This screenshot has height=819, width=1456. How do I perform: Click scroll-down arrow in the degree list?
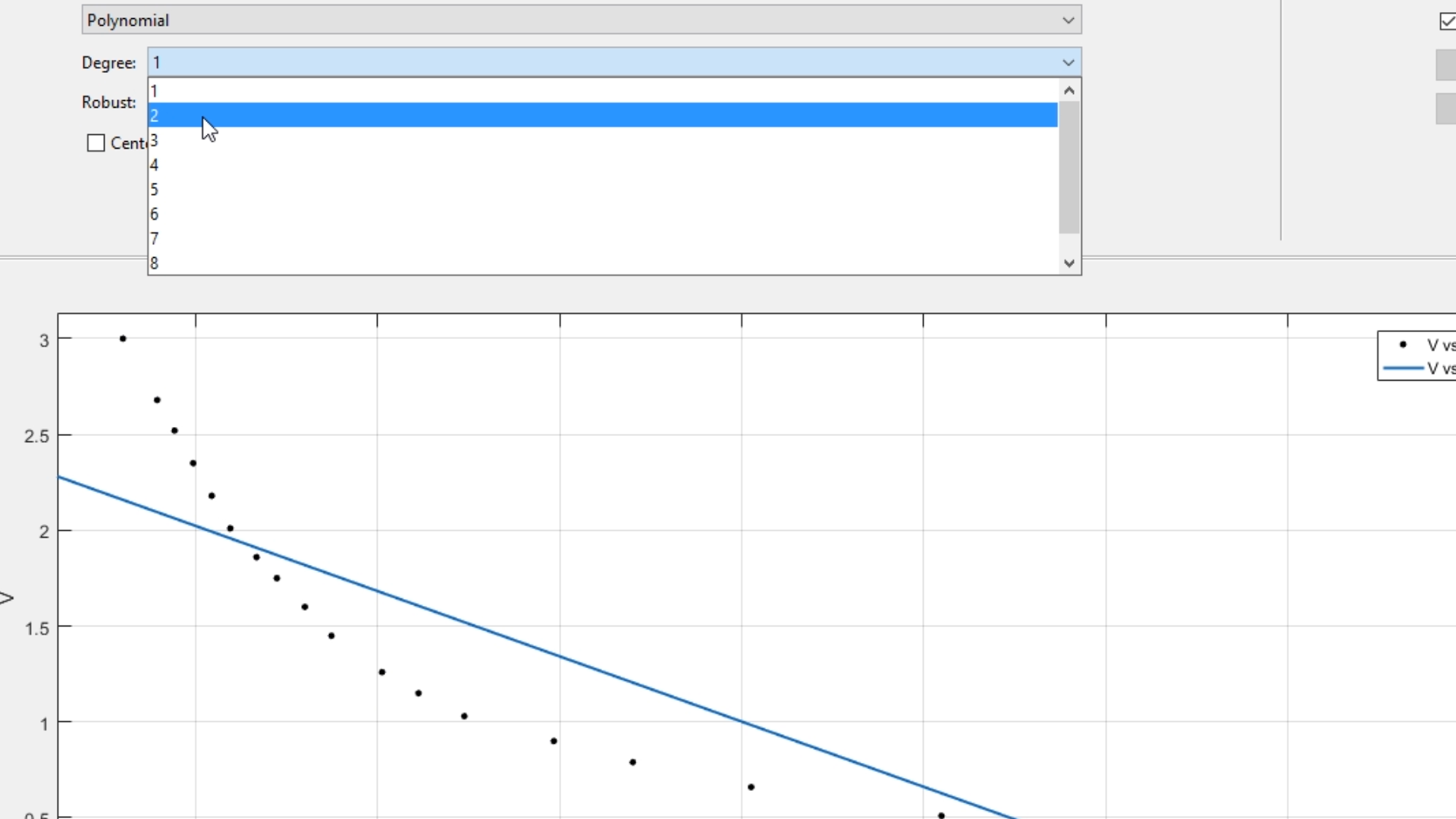point(1069,263)
